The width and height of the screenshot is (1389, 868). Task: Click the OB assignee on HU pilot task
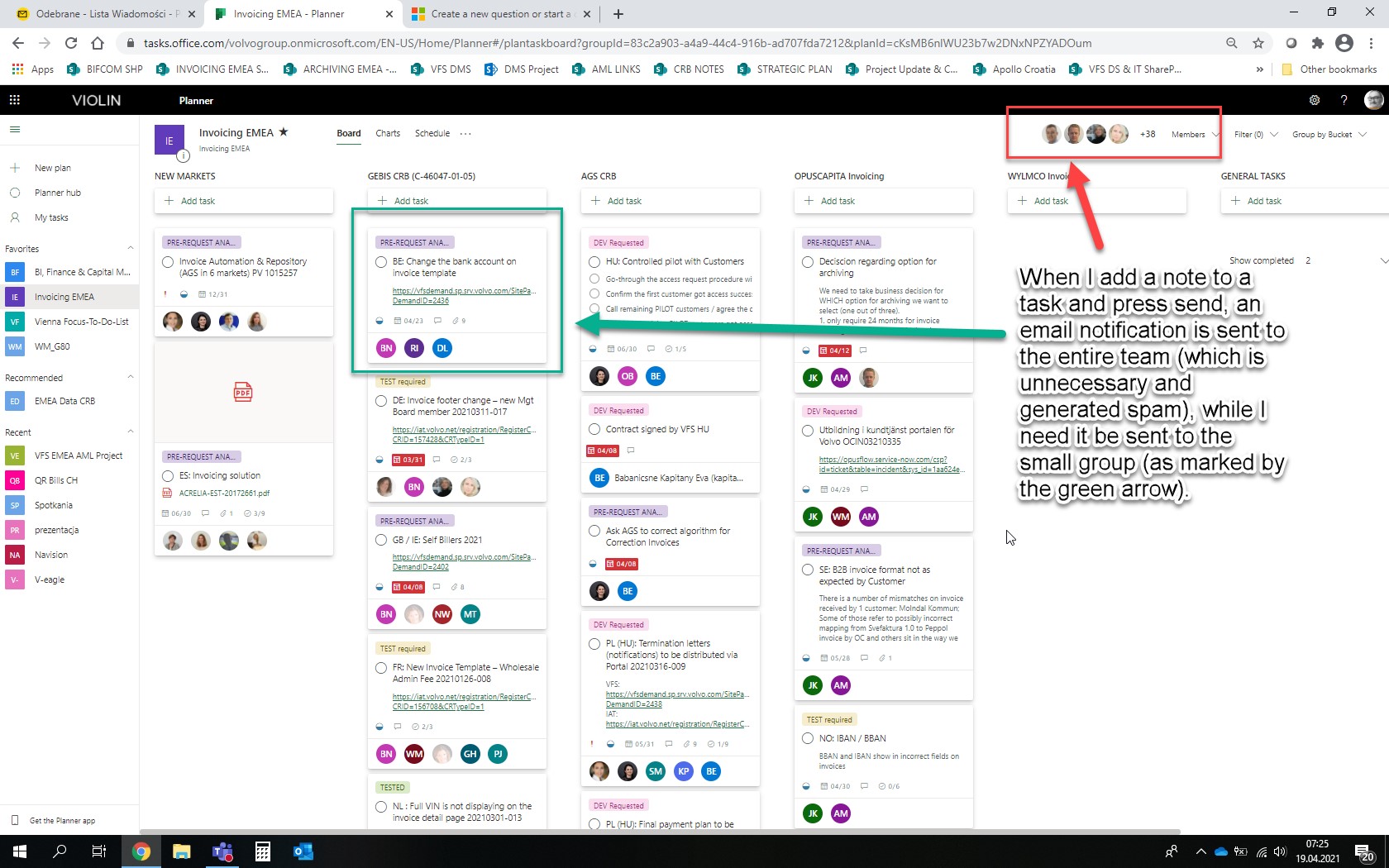coord(628,376)
